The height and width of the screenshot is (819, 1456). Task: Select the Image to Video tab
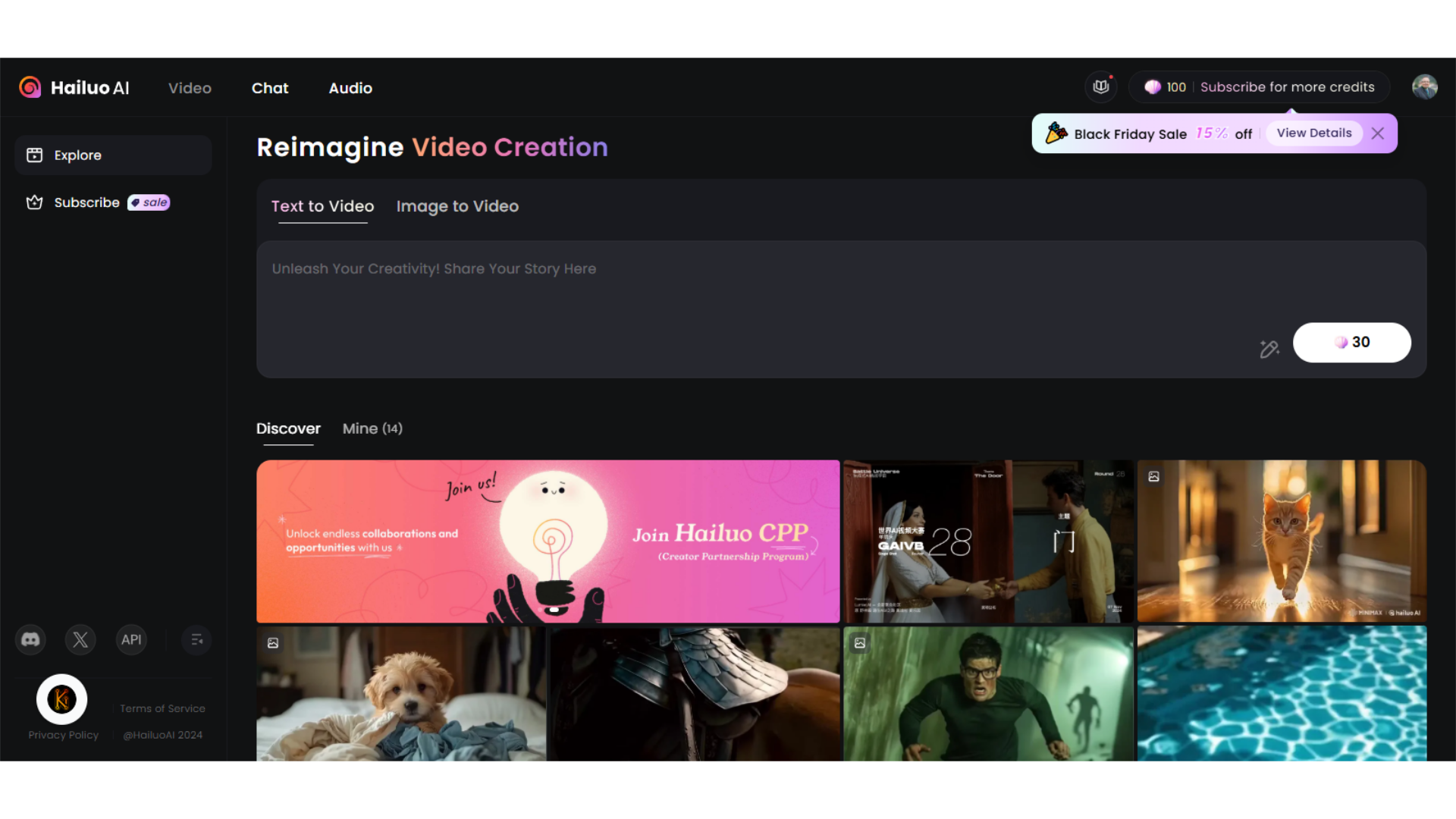point(457,206)
